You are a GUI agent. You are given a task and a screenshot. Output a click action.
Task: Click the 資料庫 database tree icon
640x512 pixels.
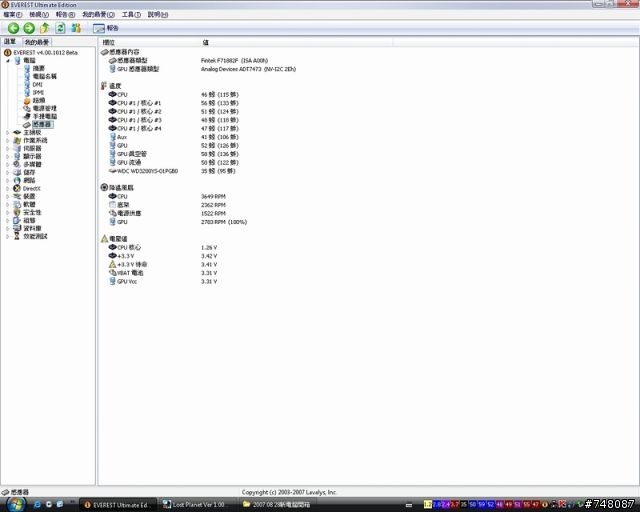[x=17, y=228]
